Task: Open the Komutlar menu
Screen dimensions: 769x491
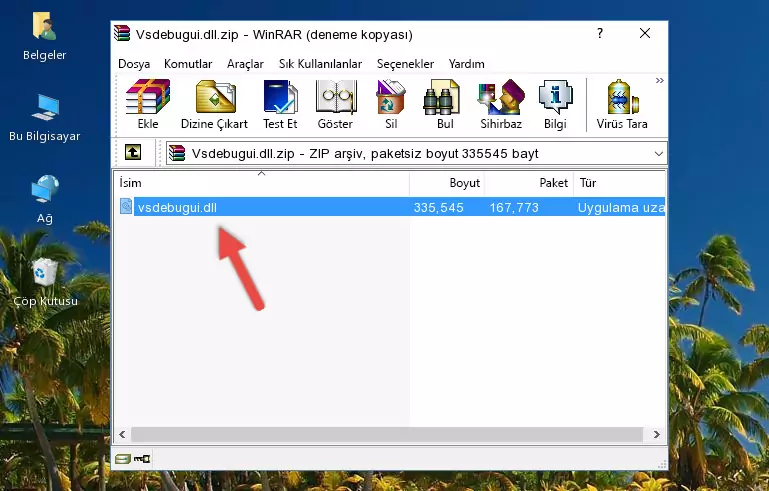Action: coord(188,64)
